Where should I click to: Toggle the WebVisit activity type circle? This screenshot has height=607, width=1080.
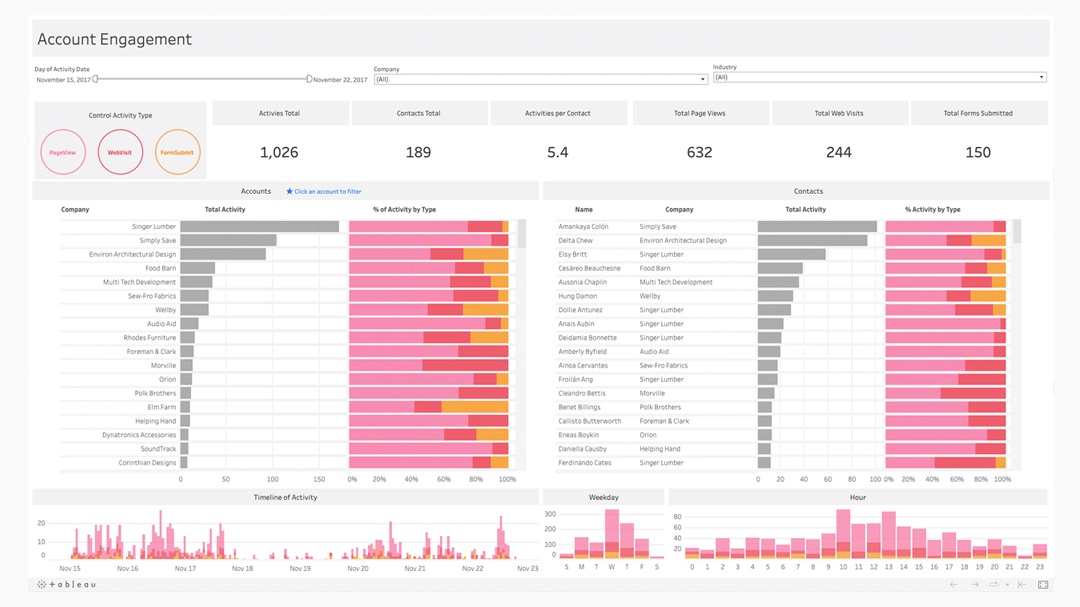(120, 153)
